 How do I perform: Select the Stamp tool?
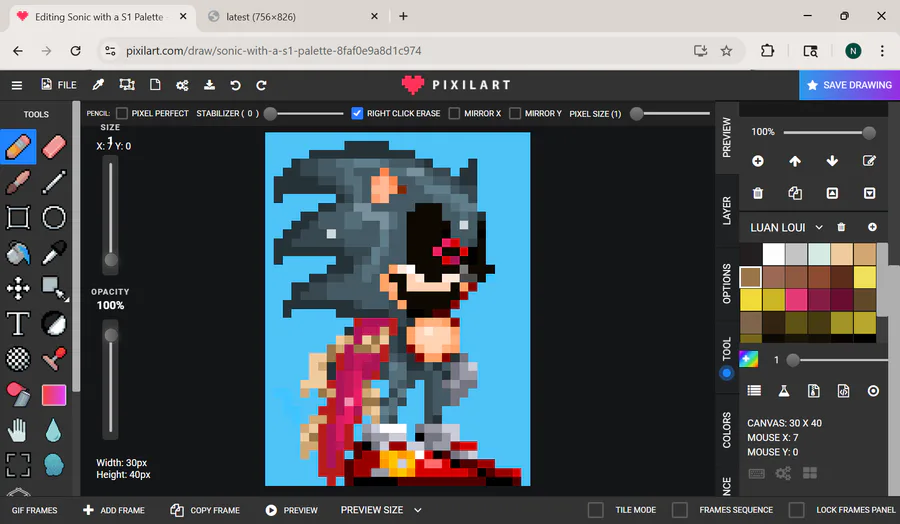coord(54,359)
